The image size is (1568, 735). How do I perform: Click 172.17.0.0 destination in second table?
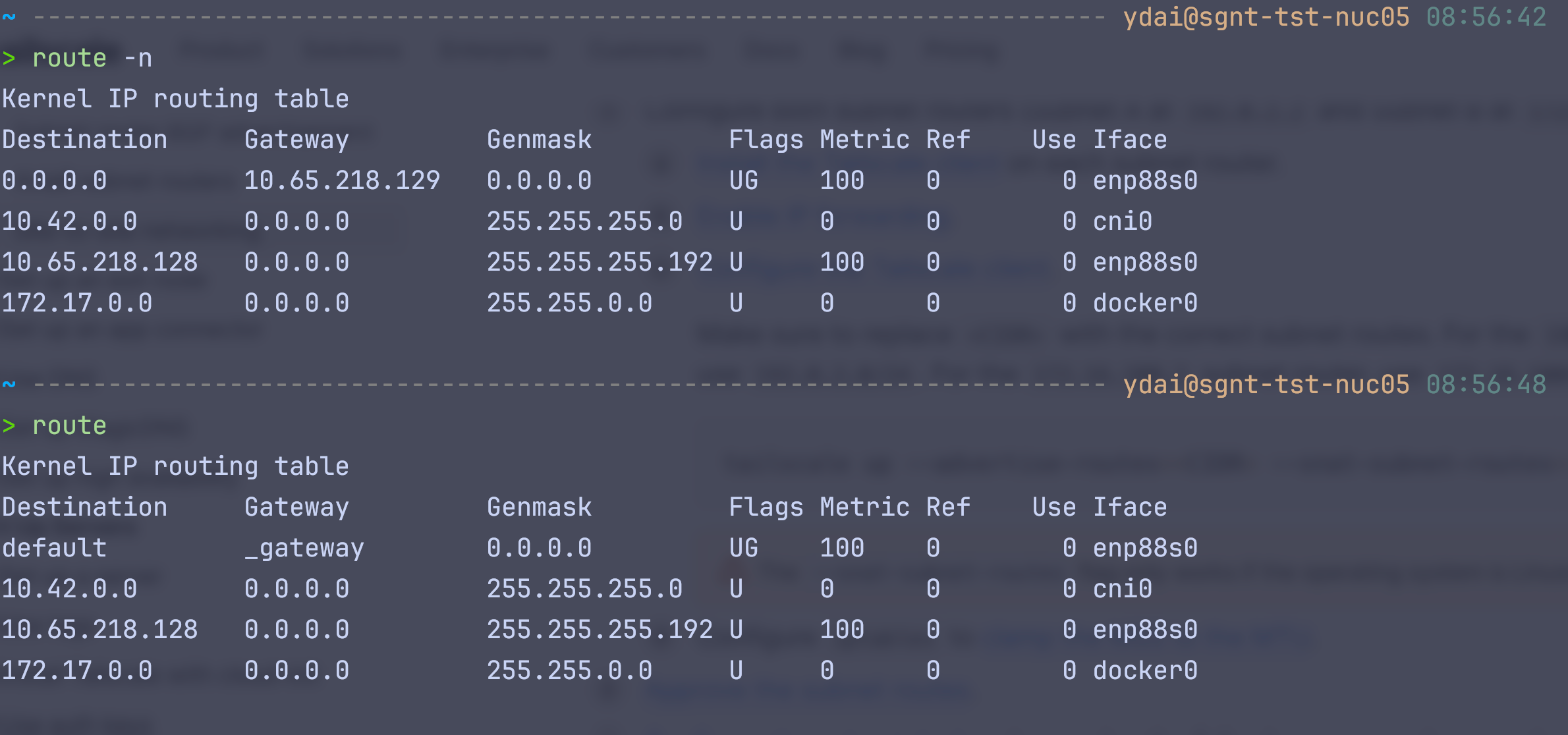(76, 670)
